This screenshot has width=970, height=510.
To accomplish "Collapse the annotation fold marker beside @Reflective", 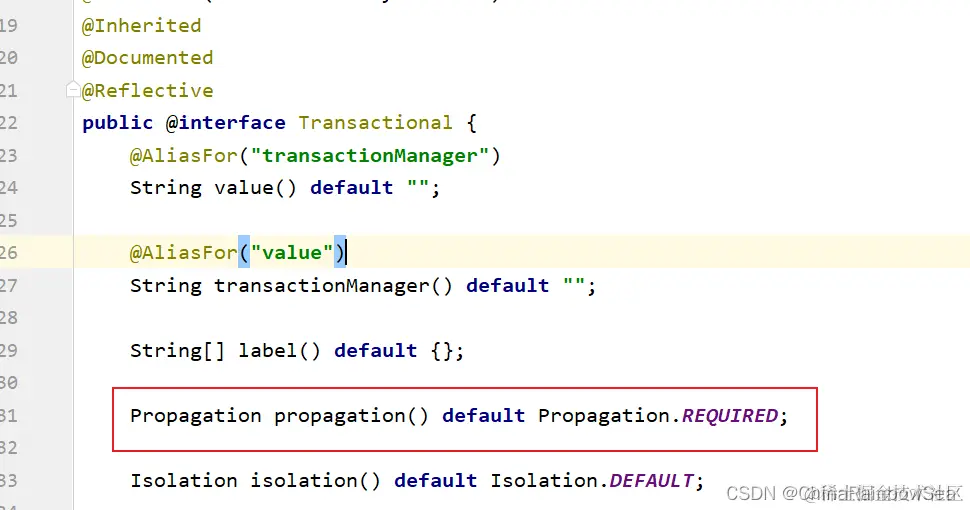I will click(74, 90).
